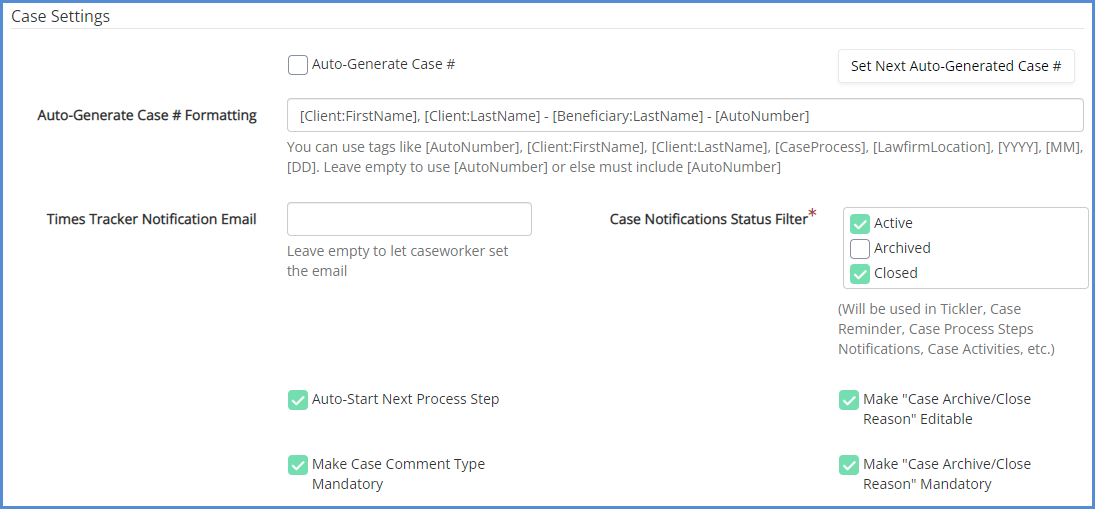Screen dimensions: 1095x509
Task: Uncheck the Closed status filter checkbox
Action: coord(860,274)
